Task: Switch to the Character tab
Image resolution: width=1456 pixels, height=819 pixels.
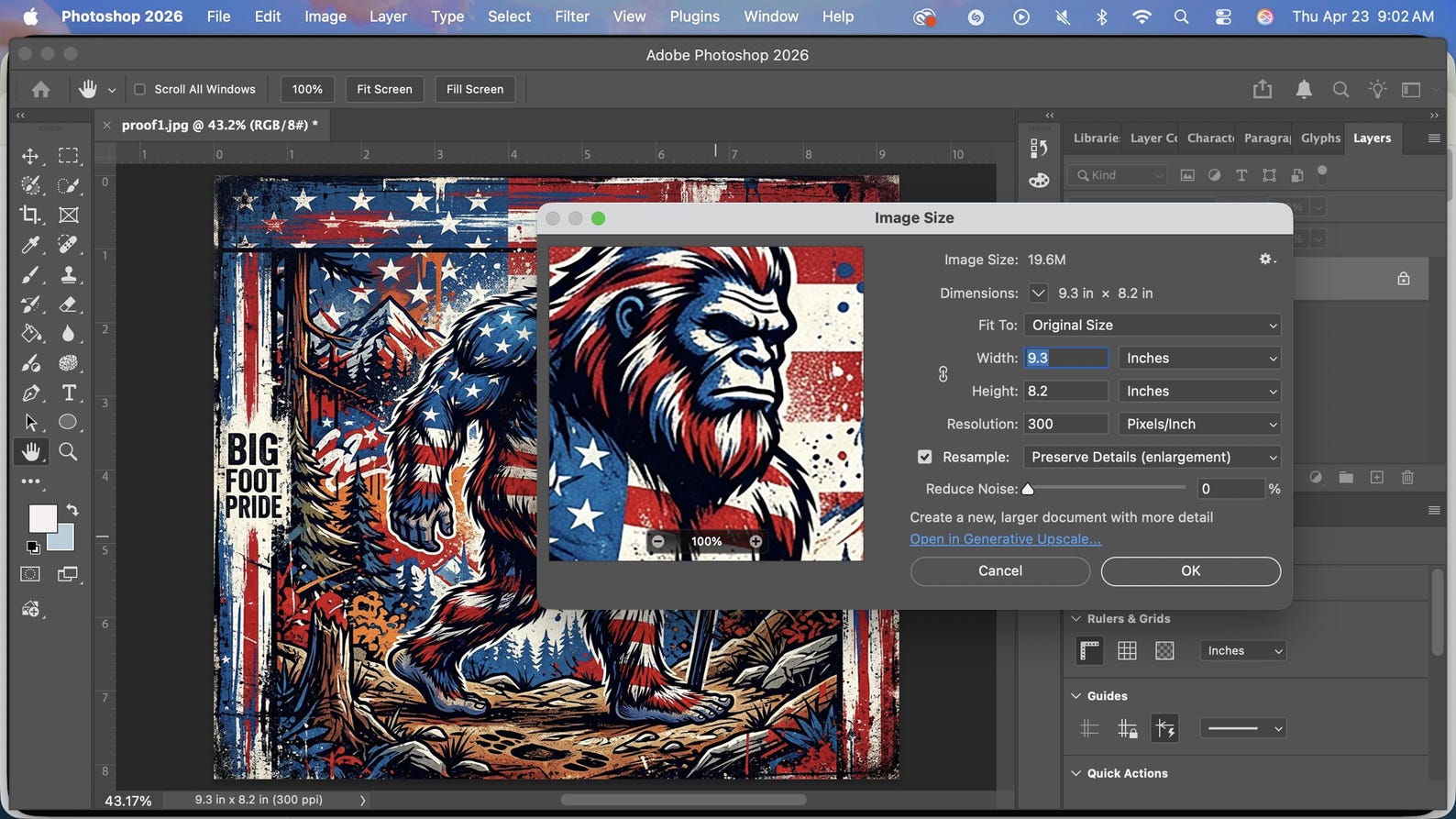Action: (1210, 138)
